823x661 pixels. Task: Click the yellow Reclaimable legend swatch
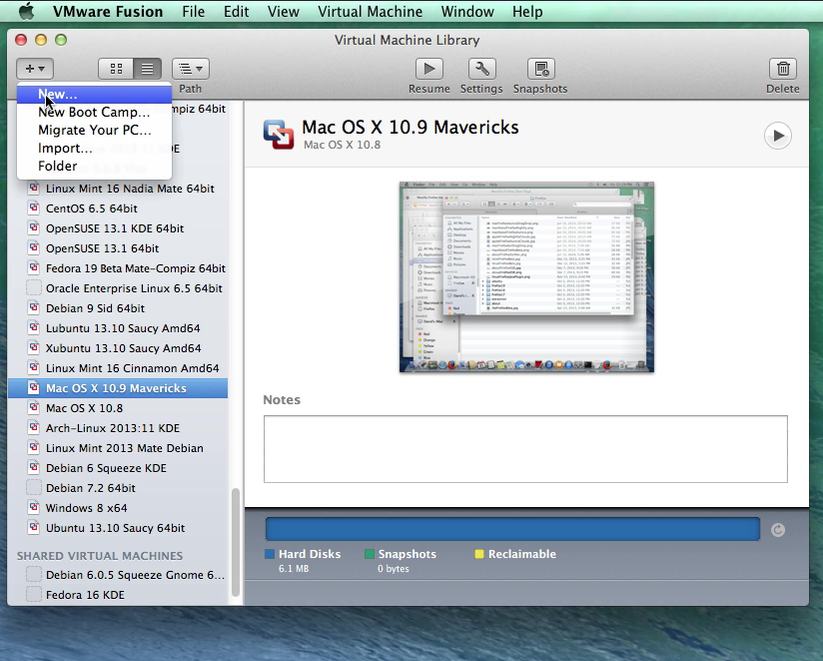tap(479, 554)
